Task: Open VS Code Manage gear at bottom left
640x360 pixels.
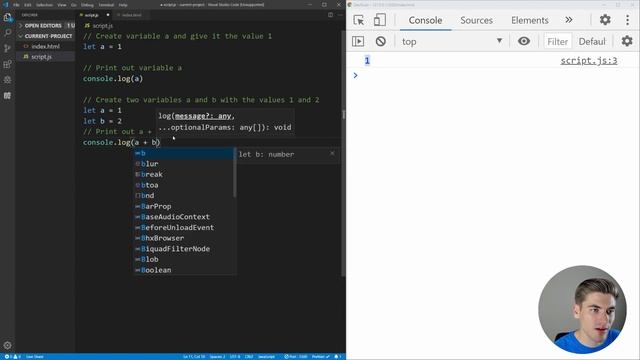Action: [x=7, y=345]
